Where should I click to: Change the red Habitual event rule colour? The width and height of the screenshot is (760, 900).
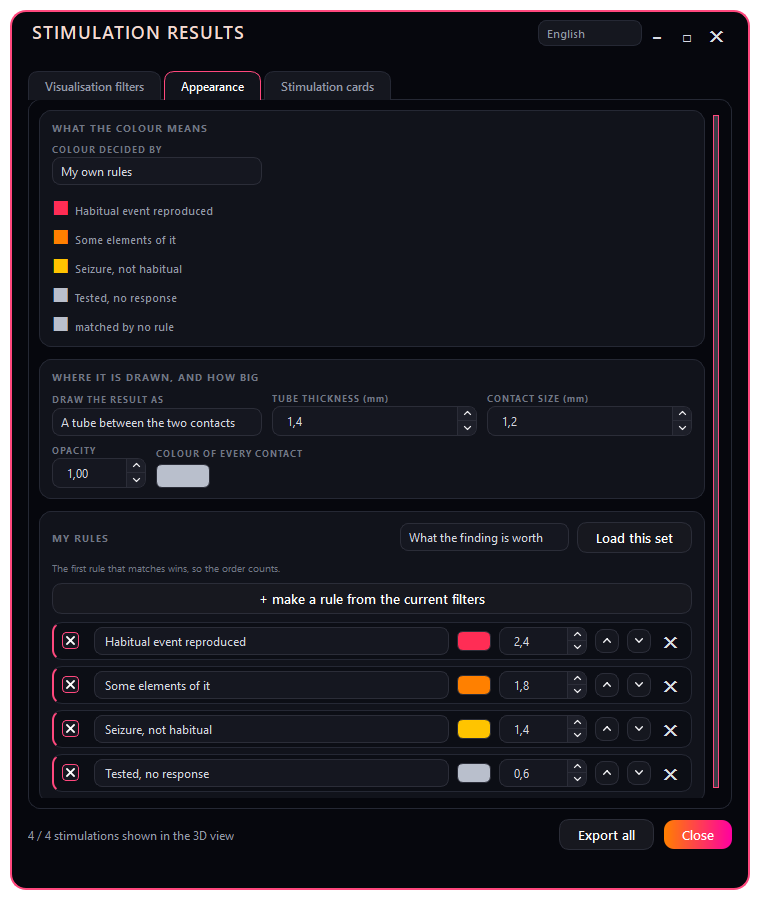coord(474,641)
